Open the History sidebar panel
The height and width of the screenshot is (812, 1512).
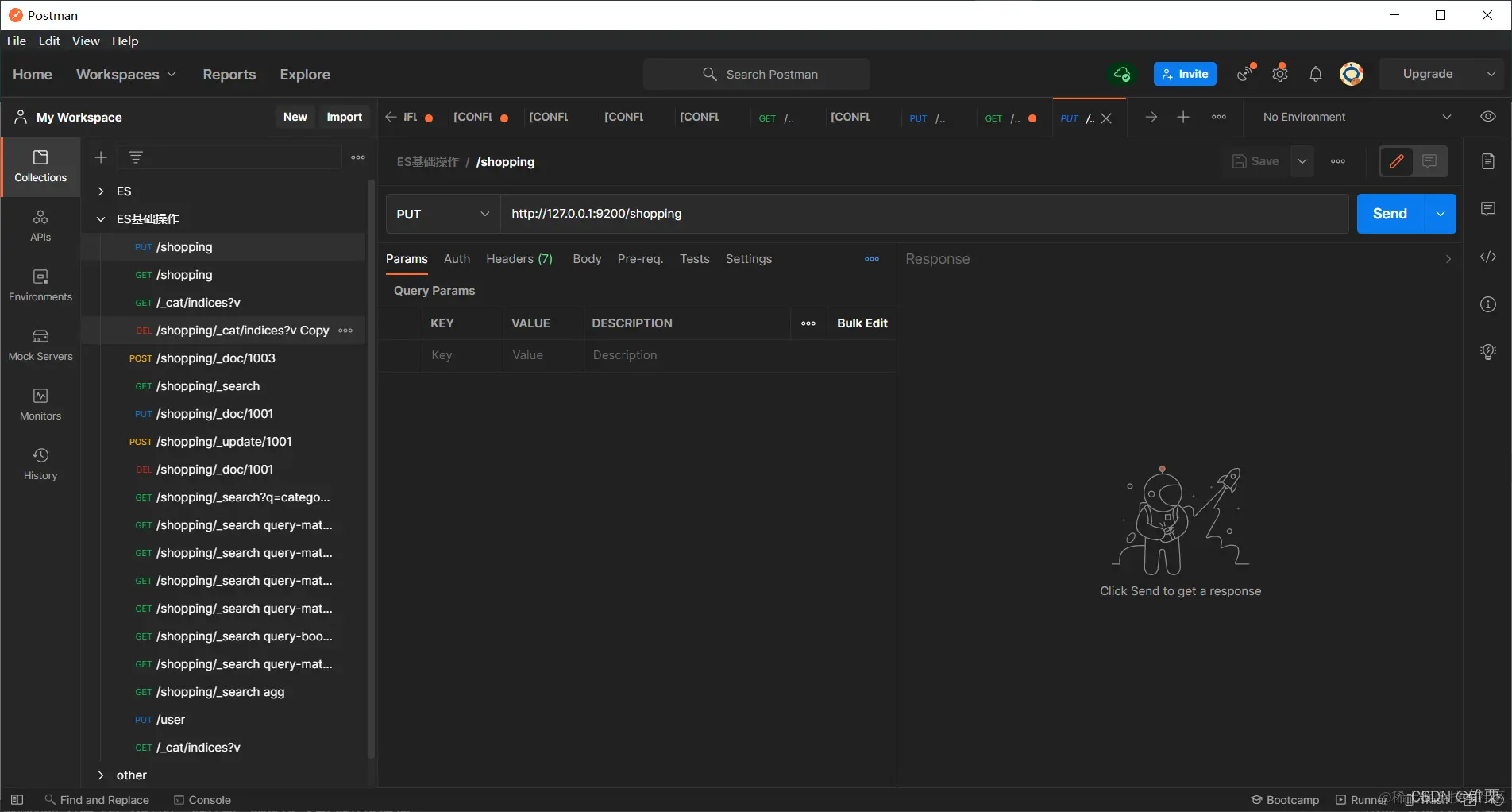[40, 465]
